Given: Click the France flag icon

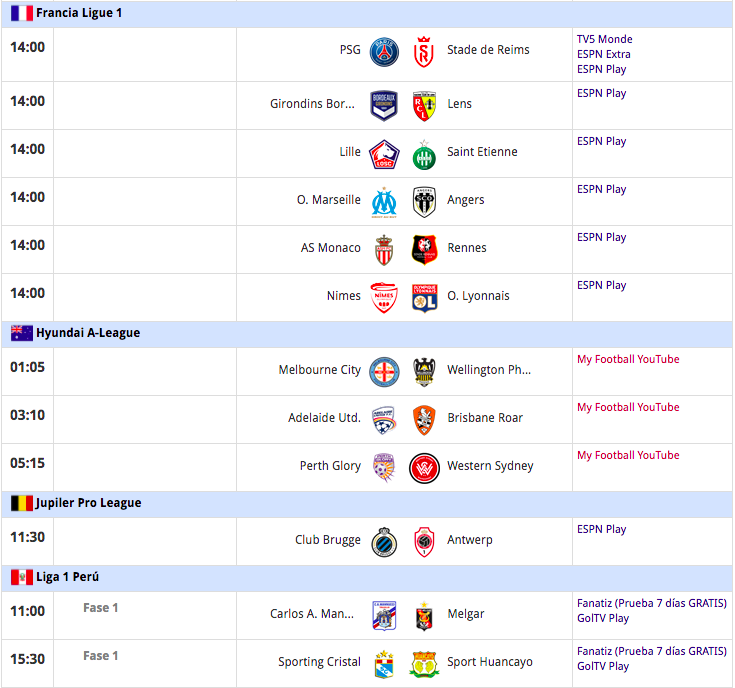Looking at the screenshot, I should pos(22,13).
